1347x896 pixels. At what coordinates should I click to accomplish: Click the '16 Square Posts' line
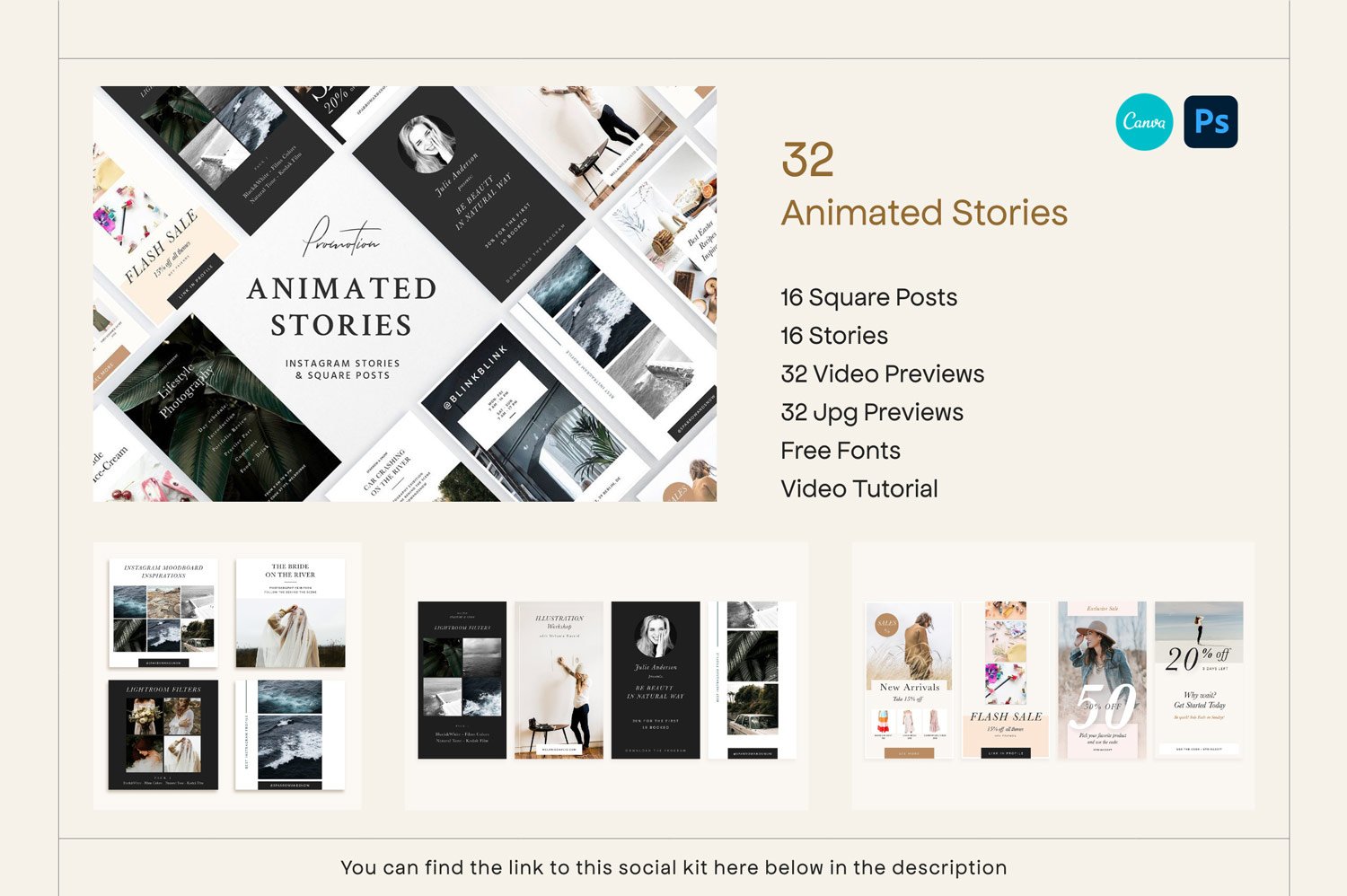click(868, 297)
